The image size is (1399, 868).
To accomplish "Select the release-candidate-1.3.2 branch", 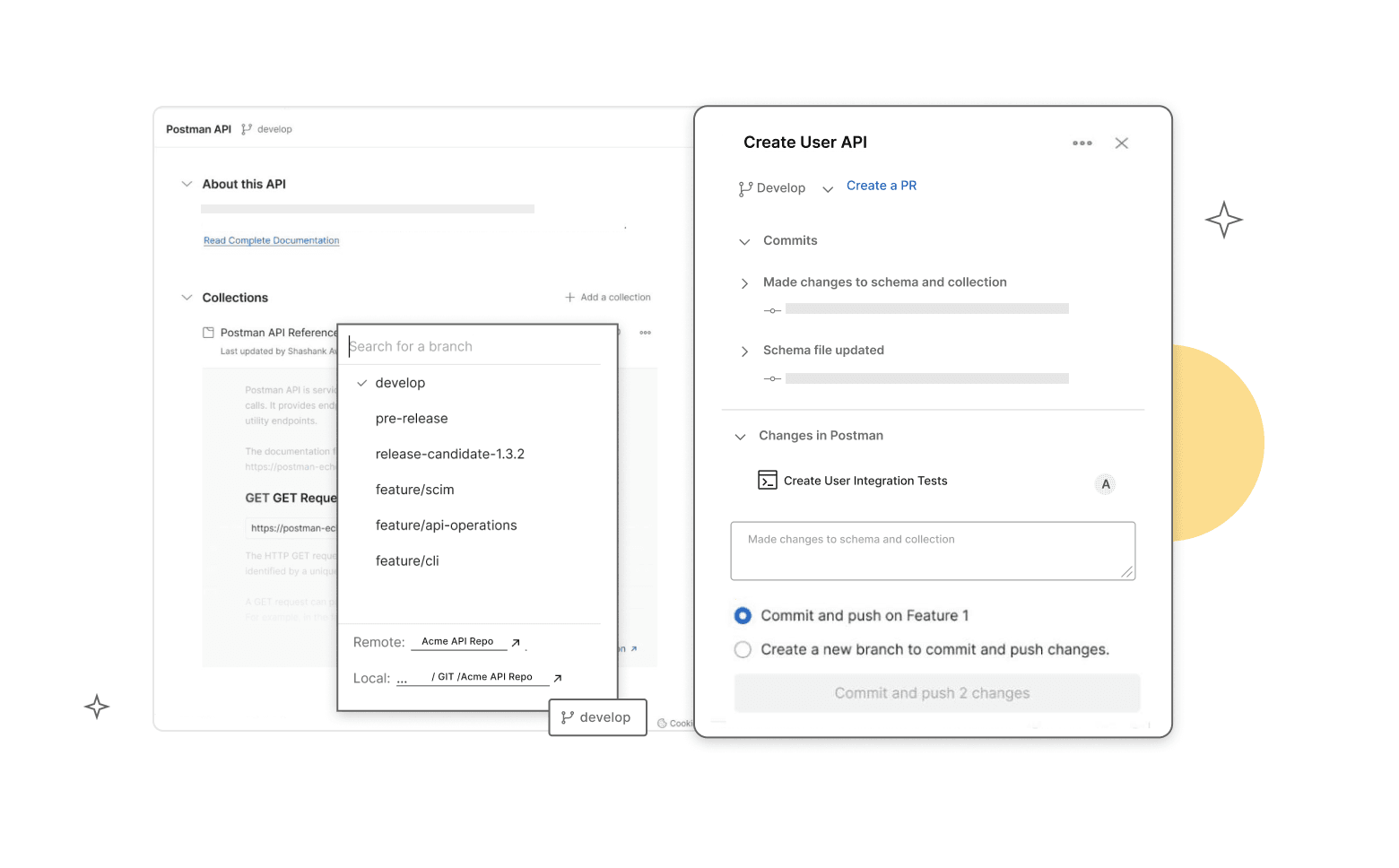I will click(450, 454).
